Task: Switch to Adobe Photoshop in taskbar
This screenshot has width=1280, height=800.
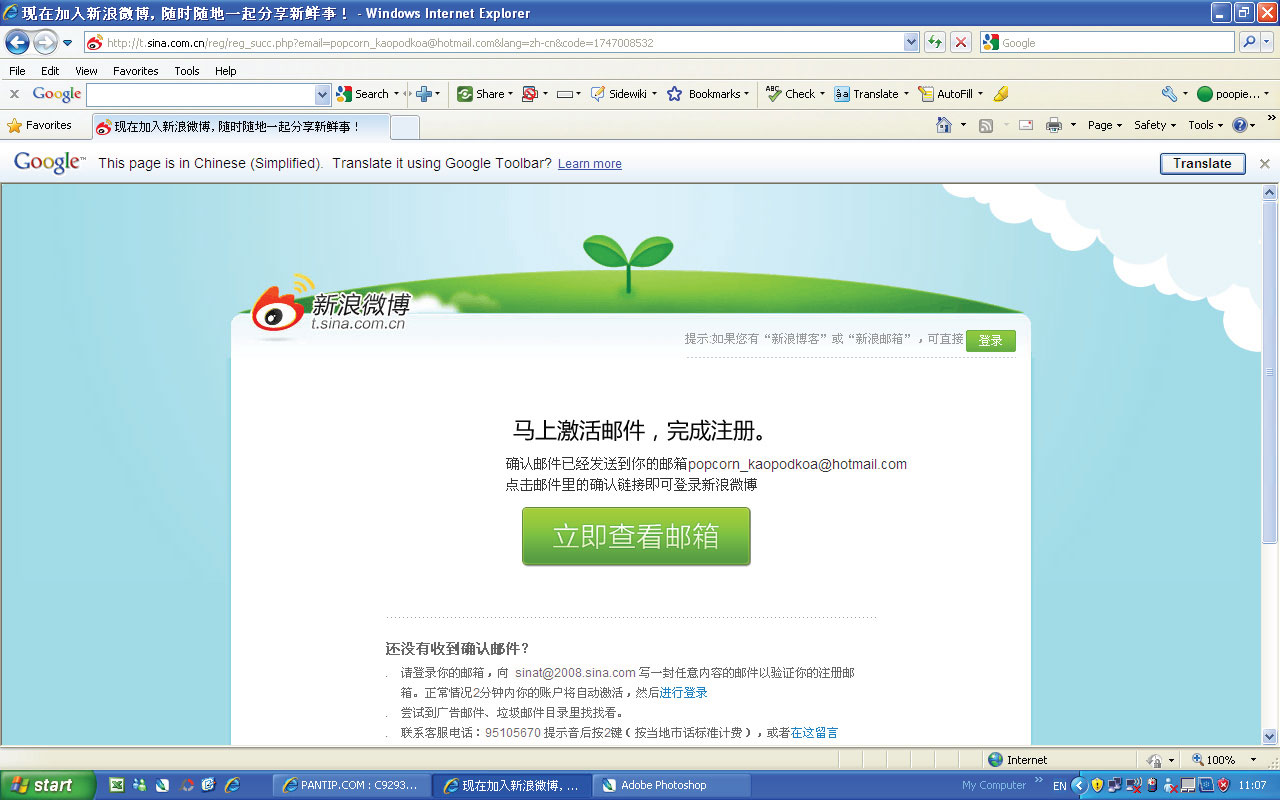Action: 672,785
